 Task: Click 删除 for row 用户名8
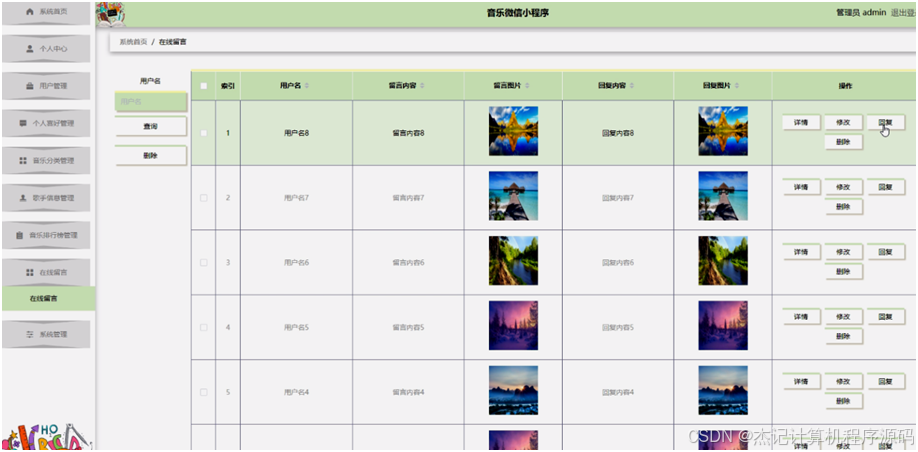843,142
